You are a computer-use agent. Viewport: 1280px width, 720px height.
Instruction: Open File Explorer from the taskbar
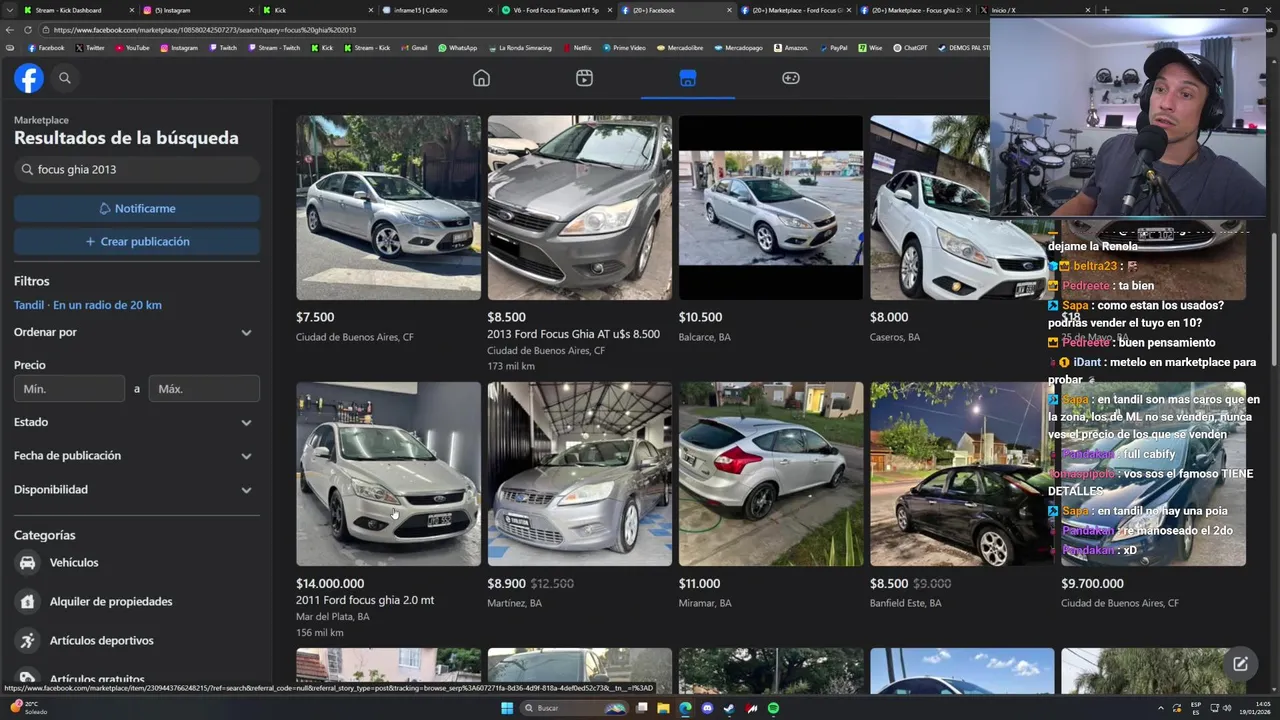tap(663, 708)
